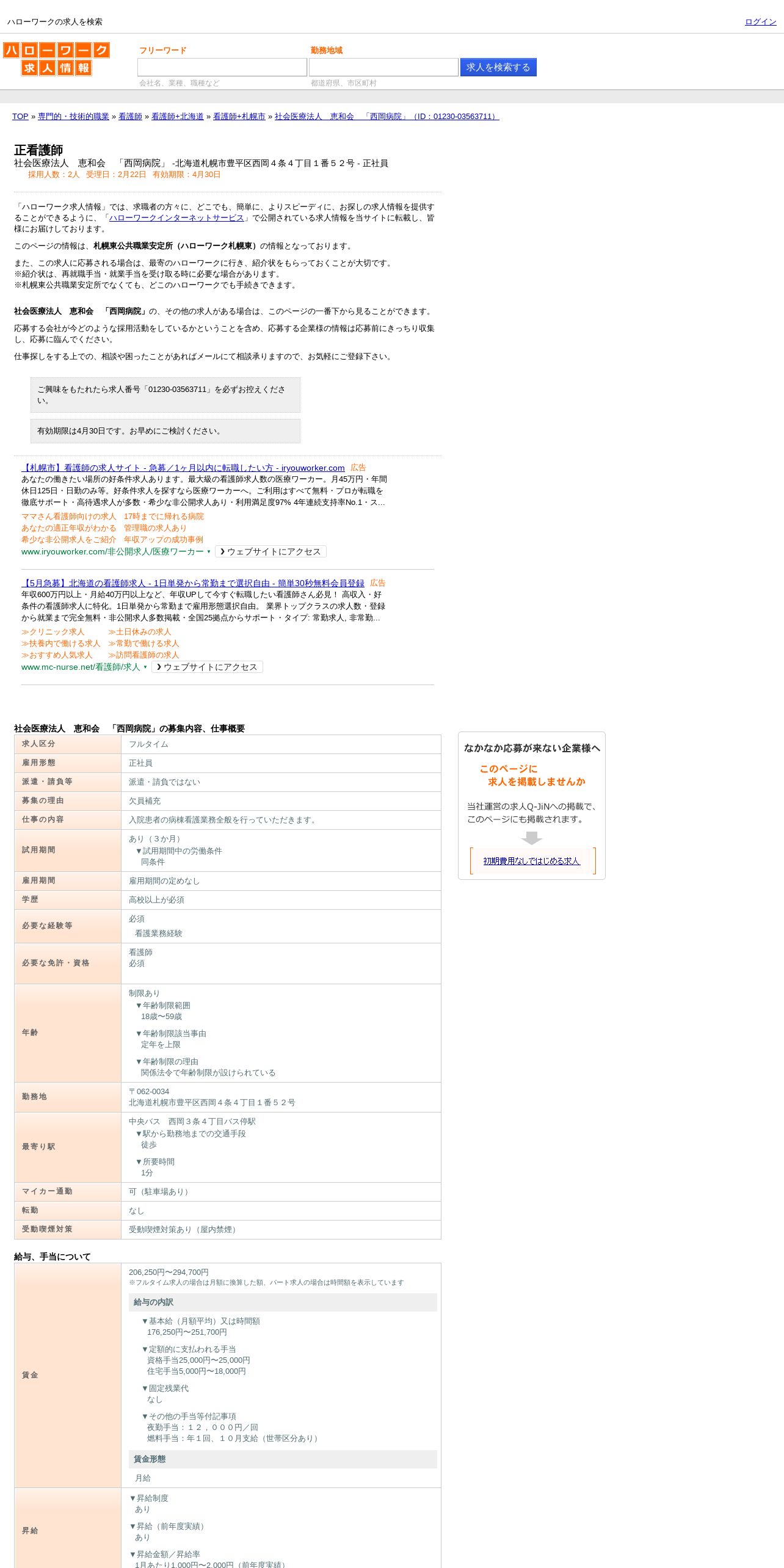Click ≫扶養内で働ける求人 sublink
Viewport: 784px width, 1568px height.
coord(60,644)
